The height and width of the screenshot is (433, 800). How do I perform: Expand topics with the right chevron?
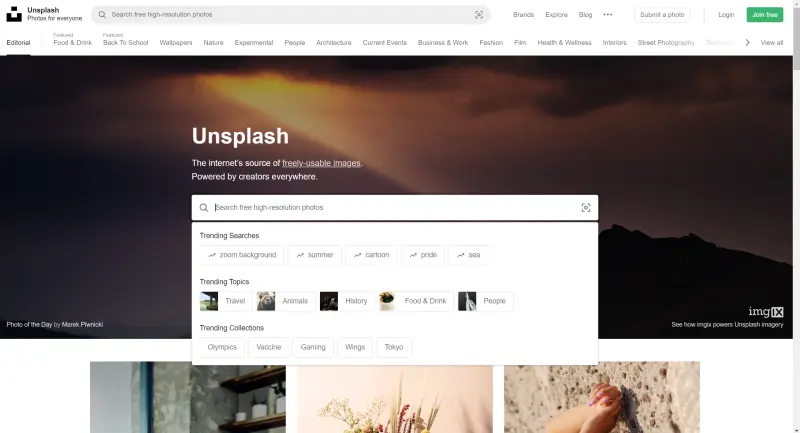tap(747, 43)
